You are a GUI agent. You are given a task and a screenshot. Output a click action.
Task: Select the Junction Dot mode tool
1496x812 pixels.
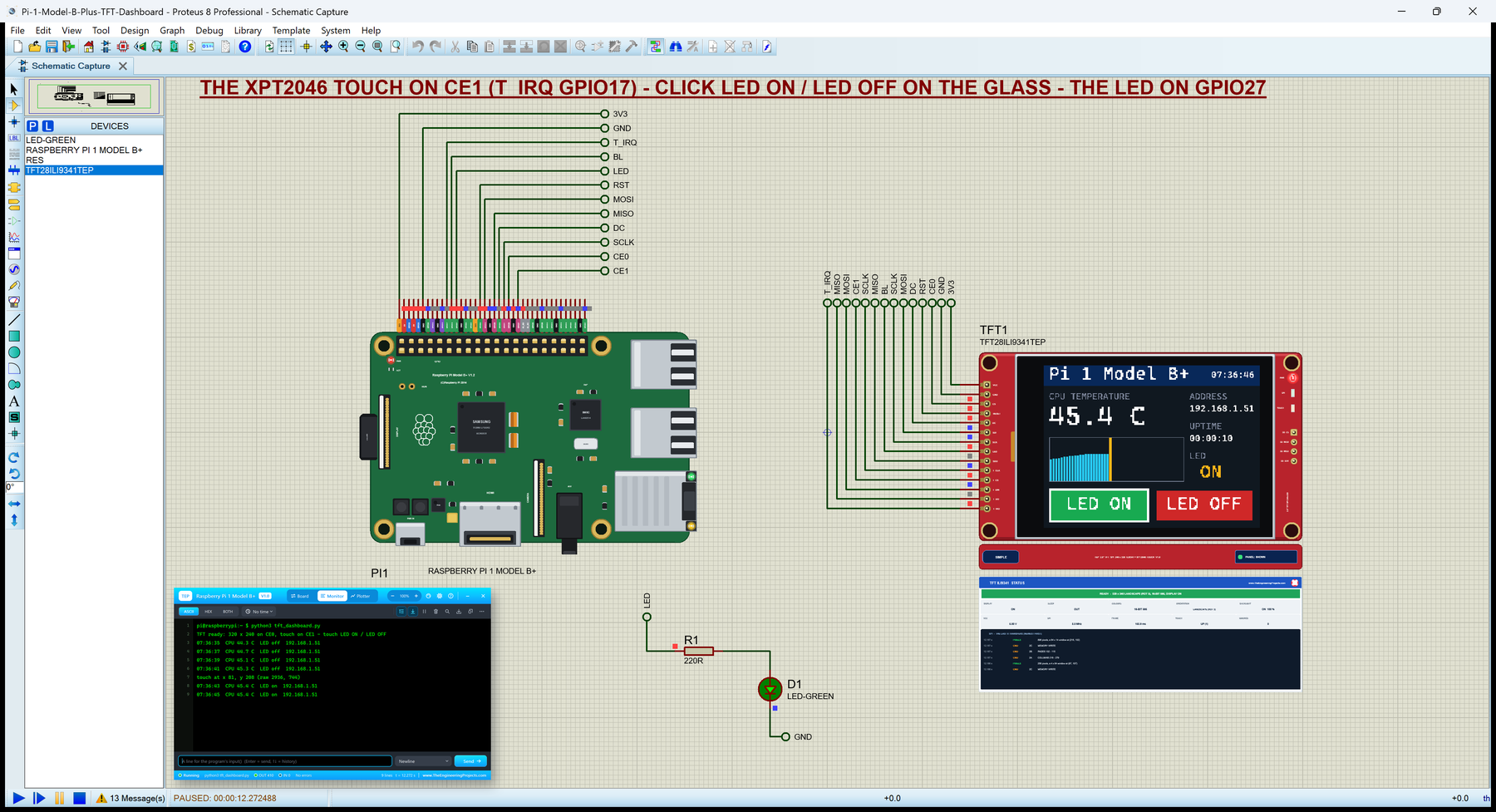click(x=13, y=121)
